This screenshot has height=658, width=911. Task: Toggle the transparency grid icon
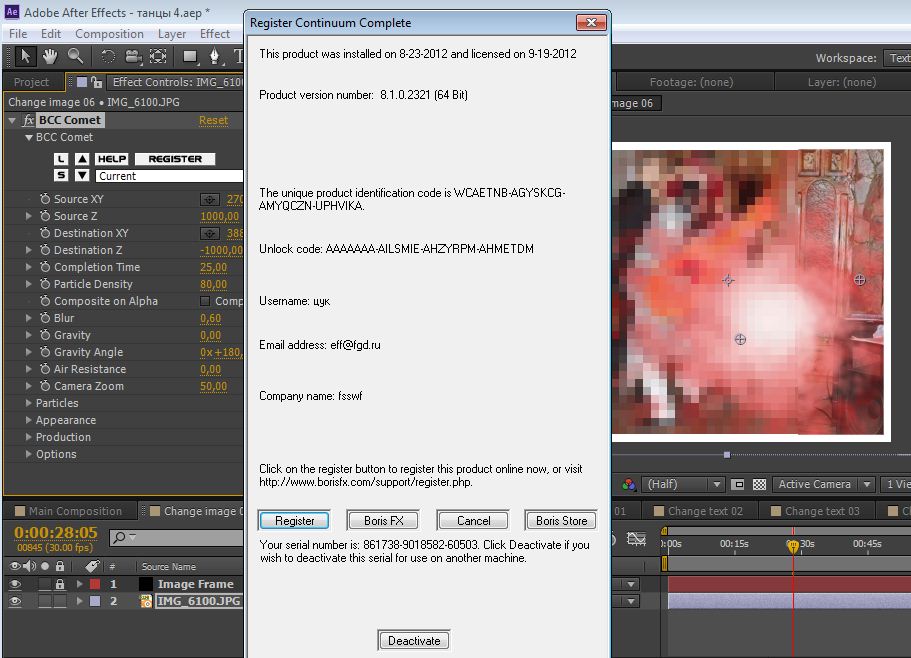pyautogui.click(x=759, y=485)
